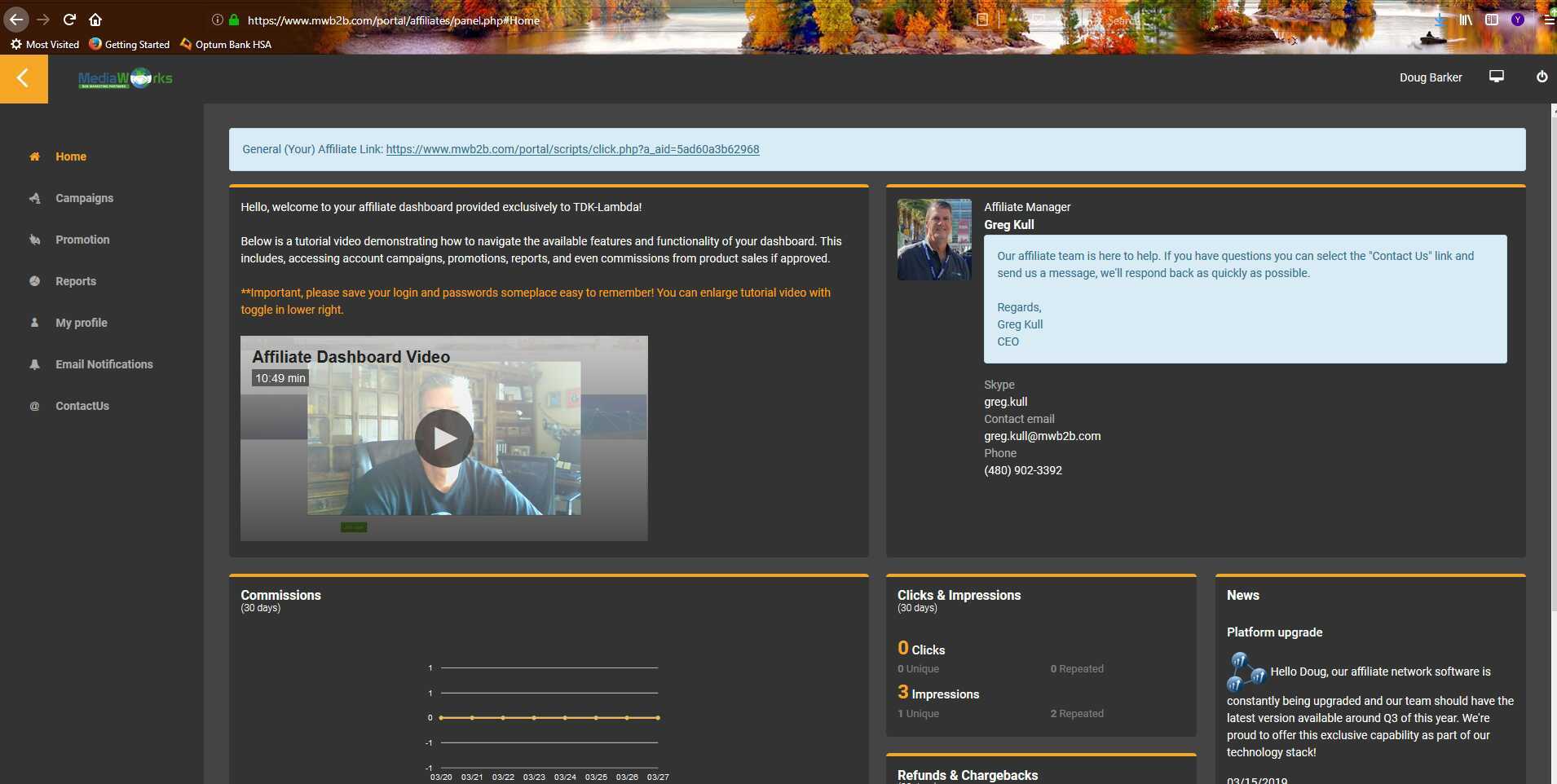
Task: Click the browser address bar URL
Action: coord(394,20)
